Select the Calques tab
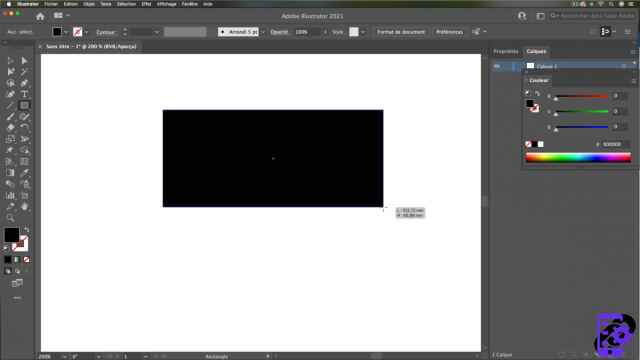Image resolution: width=640 pixels, height=360 pixels. pyautogui.click(x=536, y=51)
